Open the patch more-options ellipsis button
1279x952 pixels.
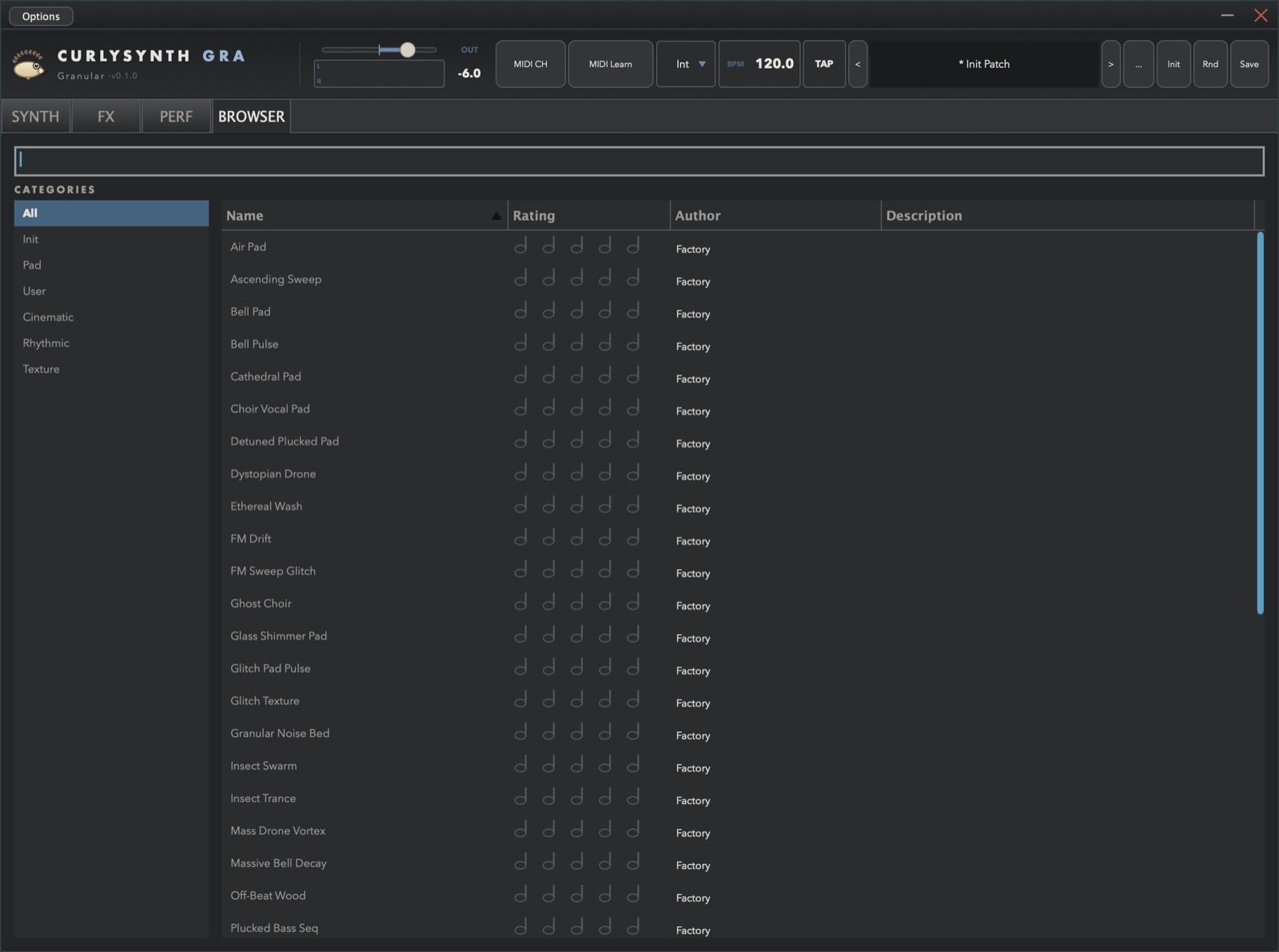[x=1138, y=64]
